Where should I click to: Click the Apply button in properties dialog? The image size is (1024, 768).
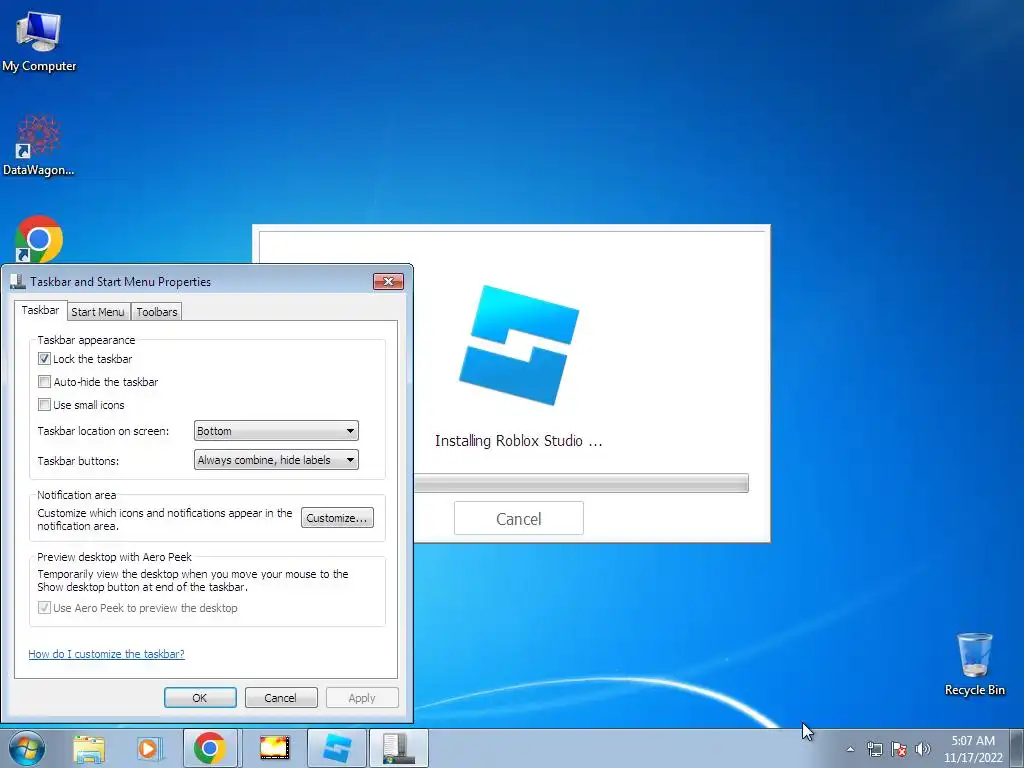point(362,697)
